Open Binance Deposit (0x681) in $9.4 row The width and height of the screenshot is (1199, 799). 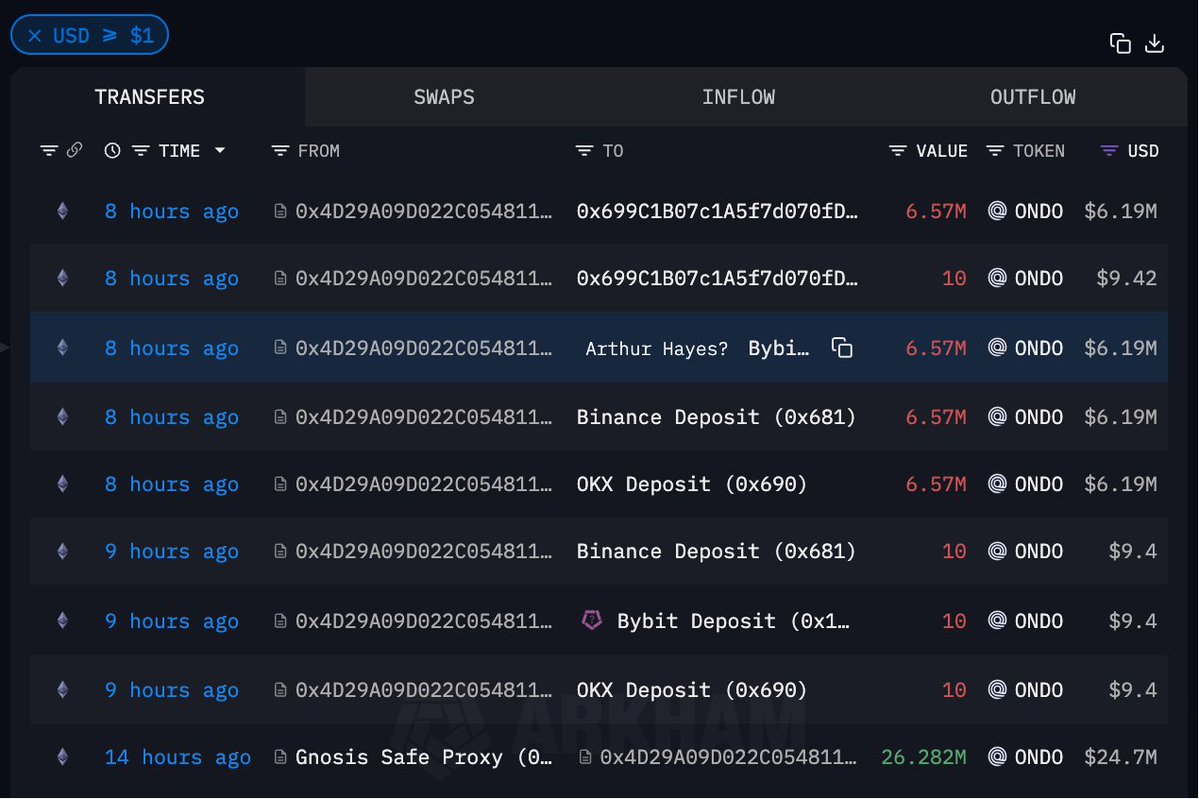click(x=716, y=551)
